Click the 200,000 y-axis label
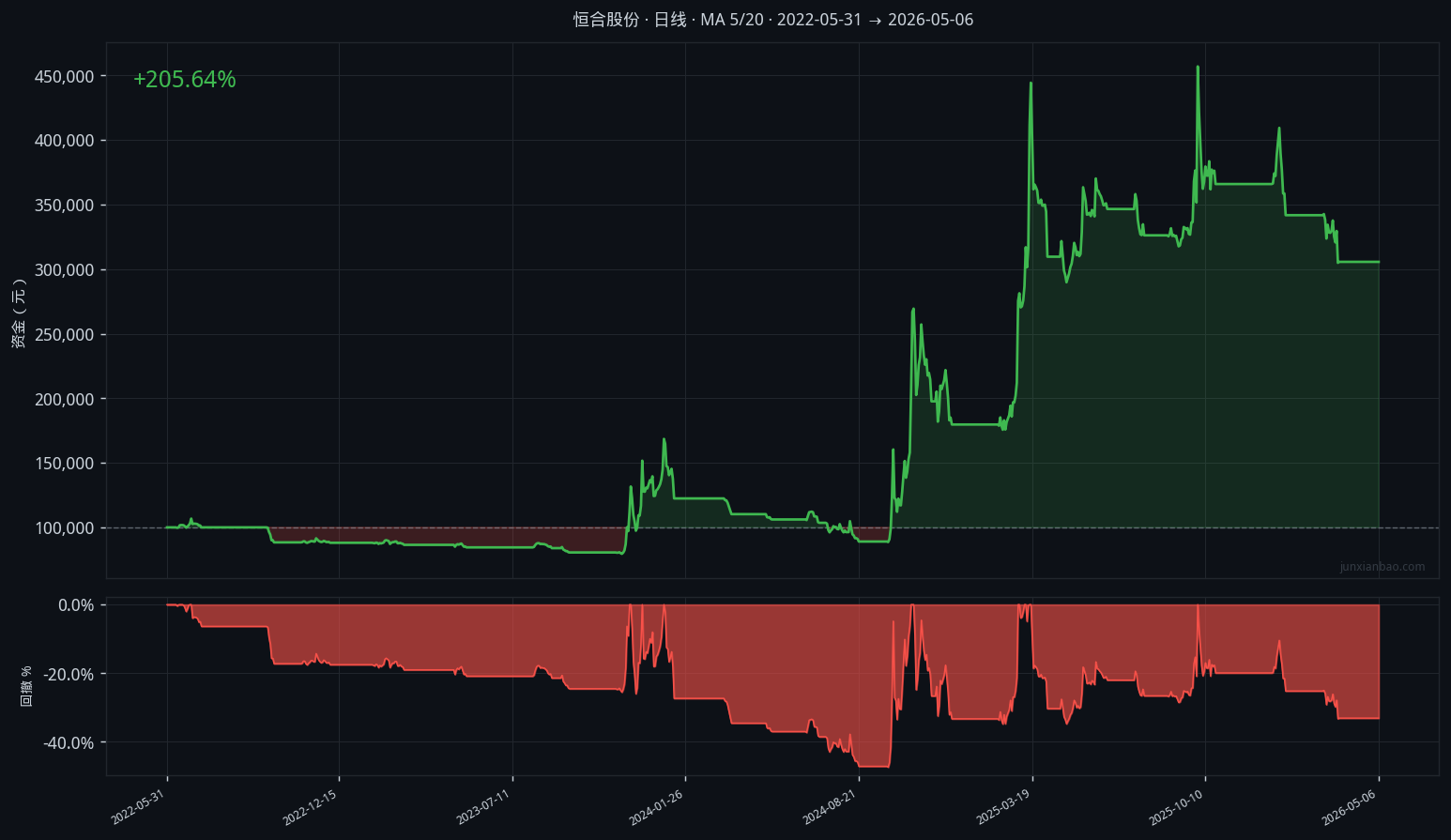Image resolution: width=1451 pixels, height=840 pixels. click(65, 400)
